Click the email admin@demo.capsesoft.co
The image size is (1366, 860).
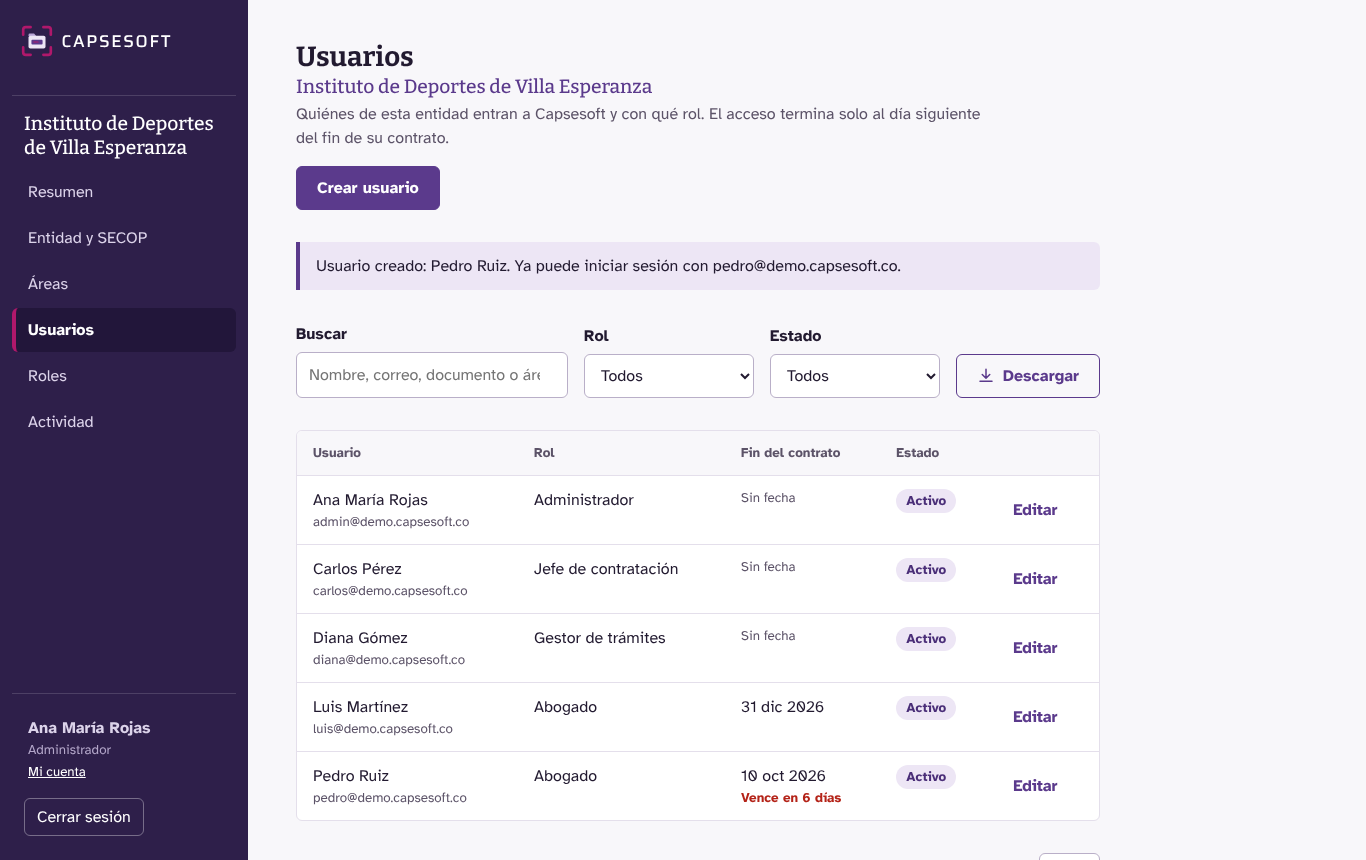[391, 522]
